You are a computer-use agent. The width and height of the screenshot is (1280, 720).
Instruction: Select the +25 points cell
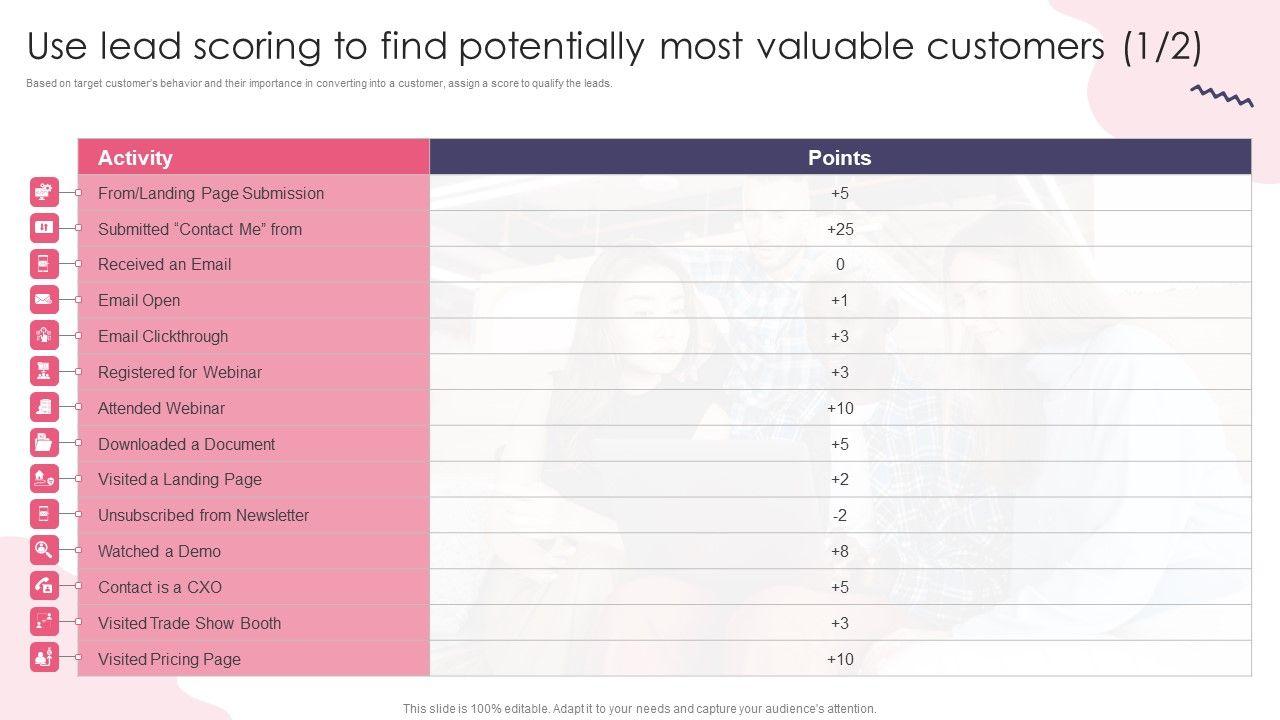840,229
